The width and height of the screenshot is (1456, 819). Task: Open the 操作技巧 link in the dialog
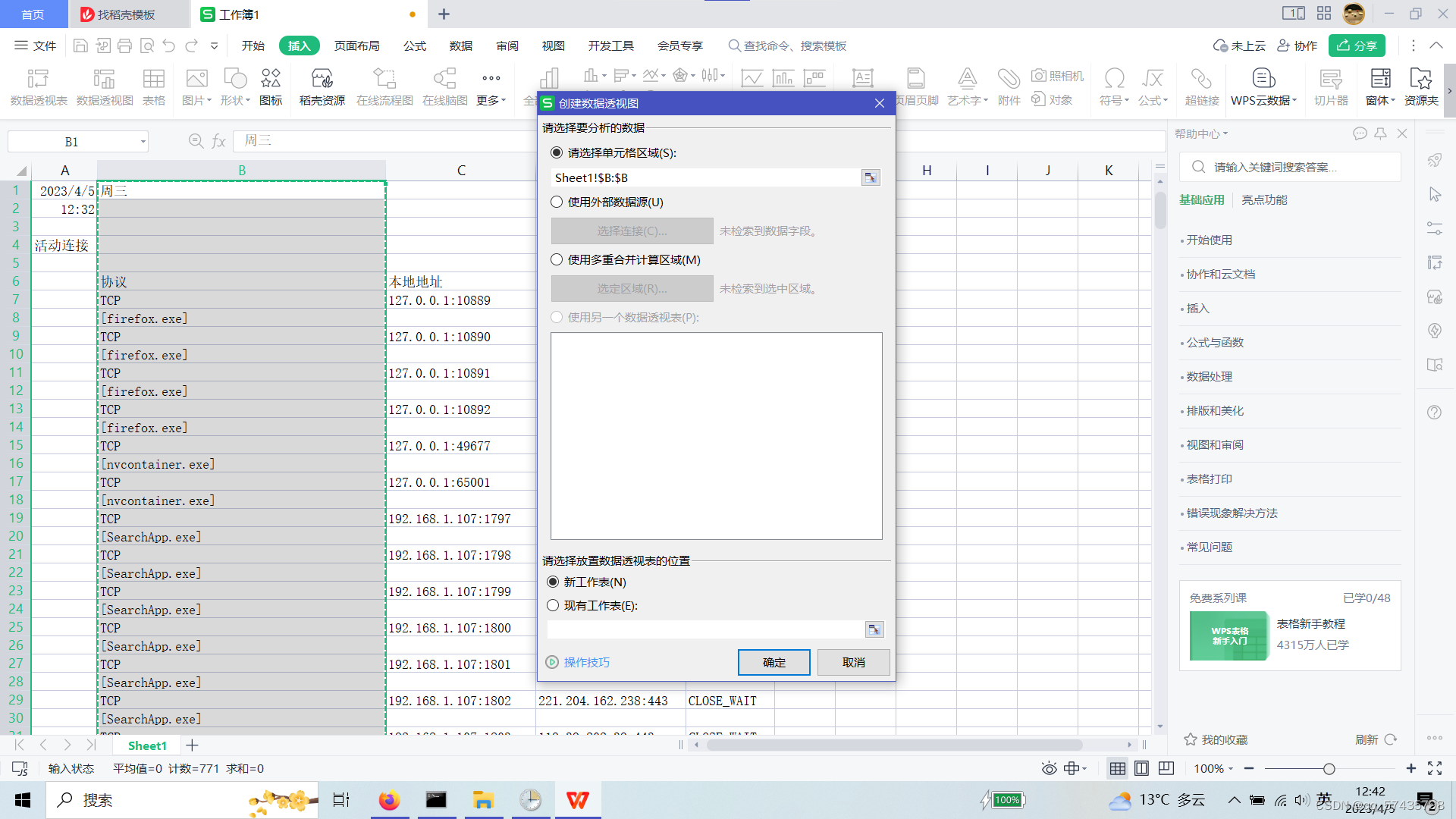(586, 662)
